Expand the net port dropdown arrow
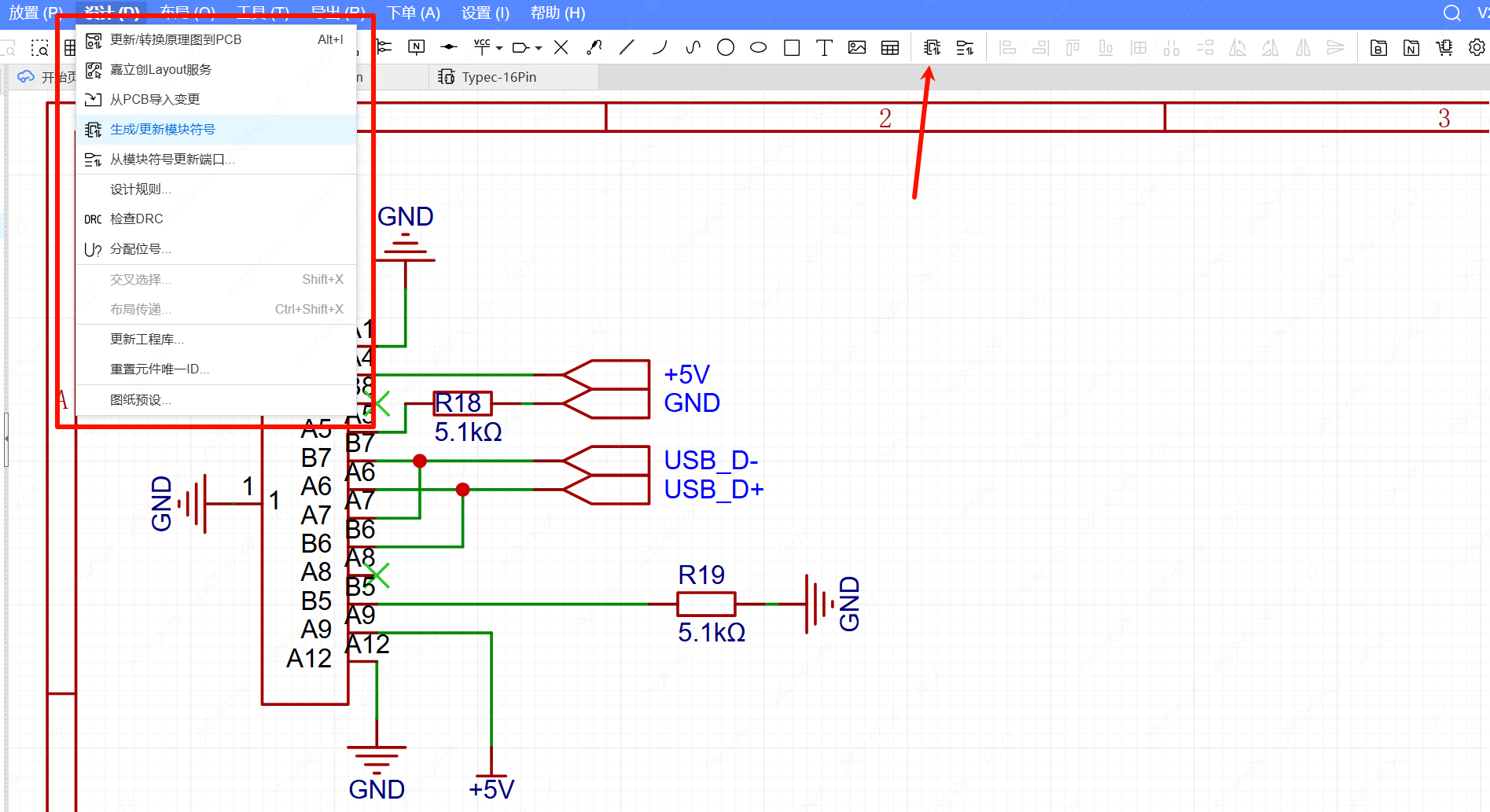1490x812 pixels. click(x=539, y=49)
